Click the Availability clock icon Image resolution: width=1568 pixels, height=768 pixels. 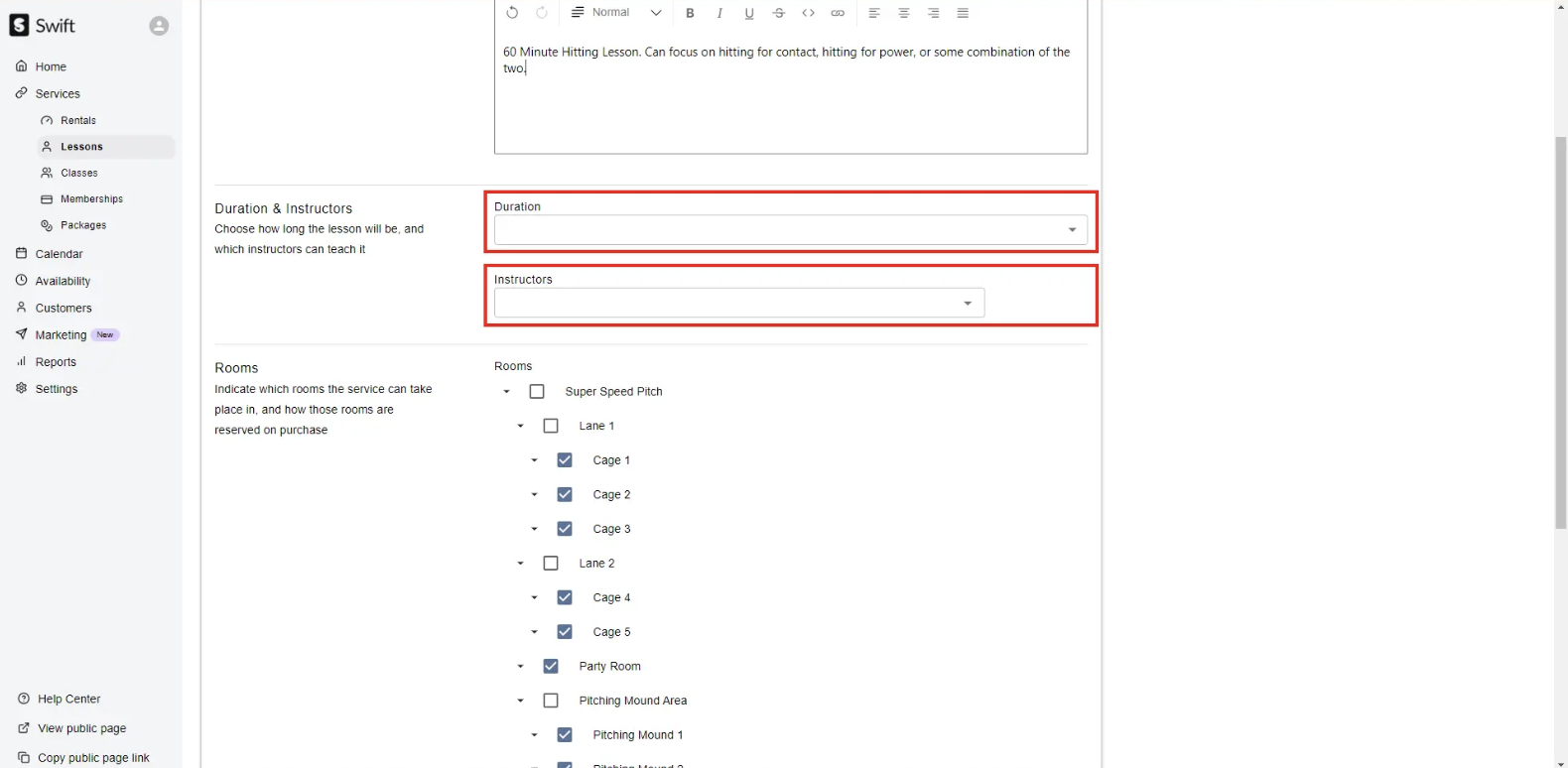click(x=21, y=281)
